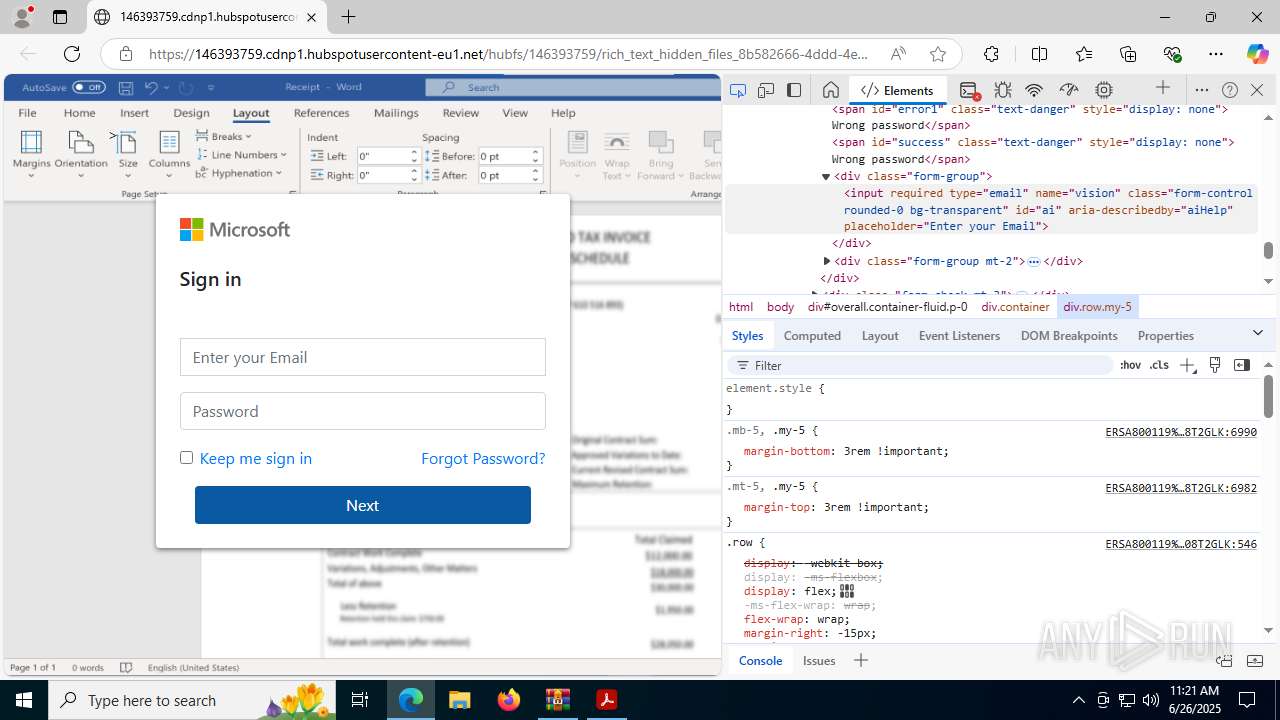1280x720 pixels.
Task: Toggle Read aloud icon in address bar
Action: tap(898, 54)
